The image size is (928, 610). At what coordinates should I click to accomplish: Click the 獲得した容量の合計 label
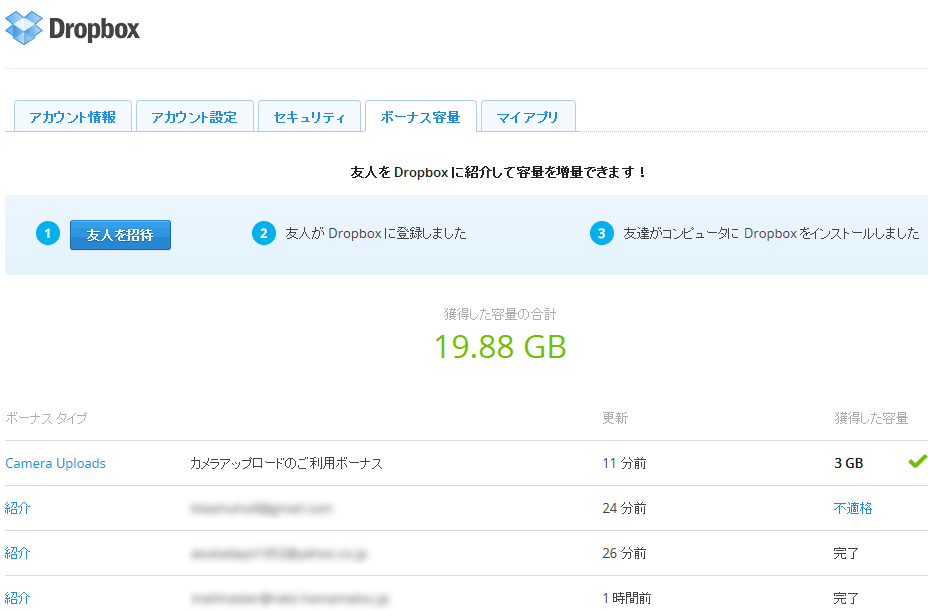point(500,314)
